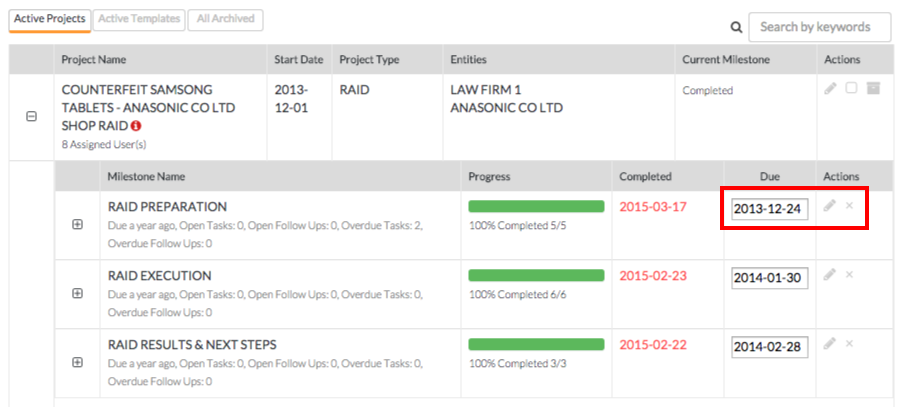Click the 2014-01-30 due date field
The width and height of the screenshot is (900, 407).
coord(768,277)
